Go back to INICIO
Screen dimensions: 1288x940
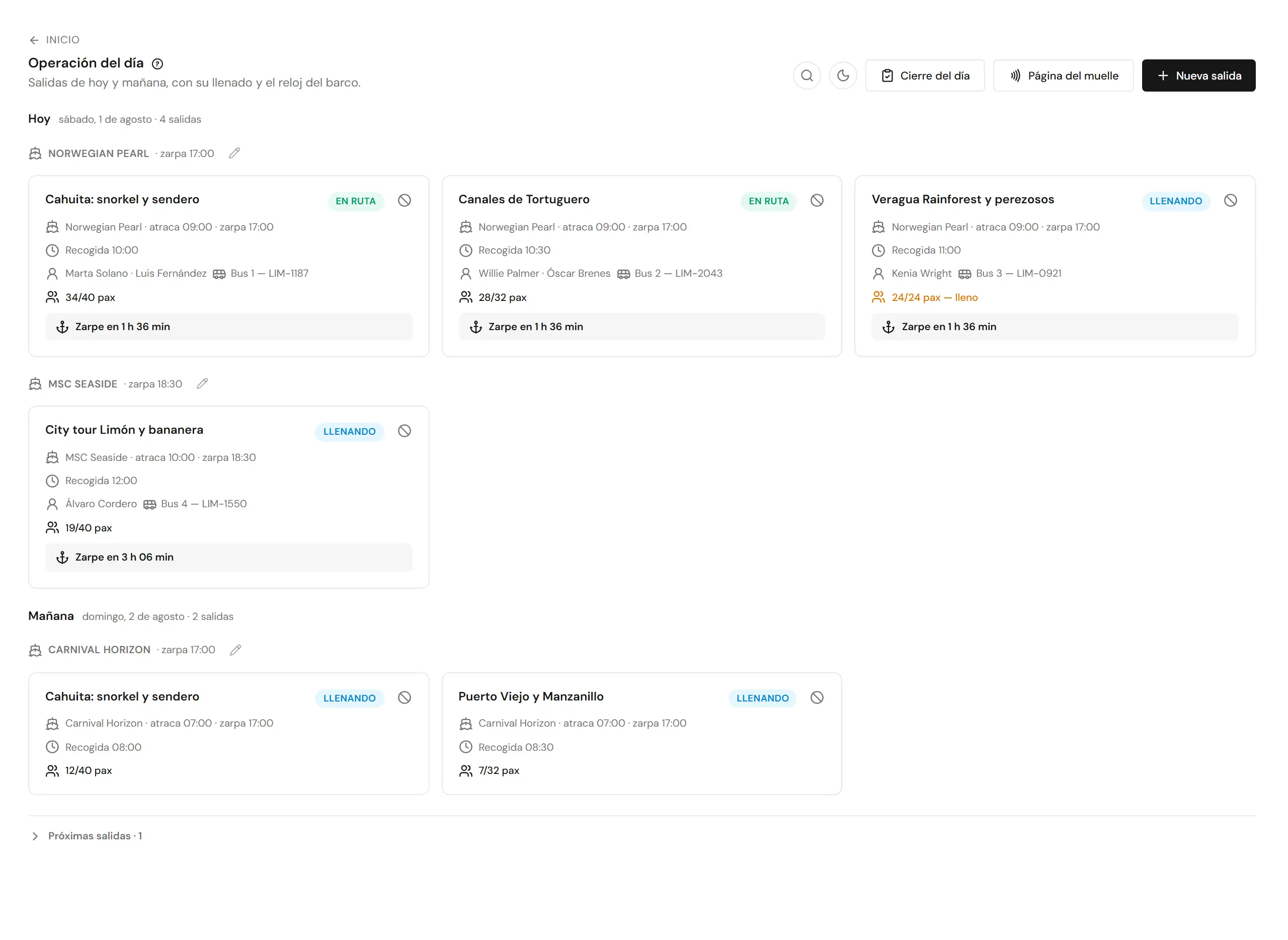click(x=54, y=40)
